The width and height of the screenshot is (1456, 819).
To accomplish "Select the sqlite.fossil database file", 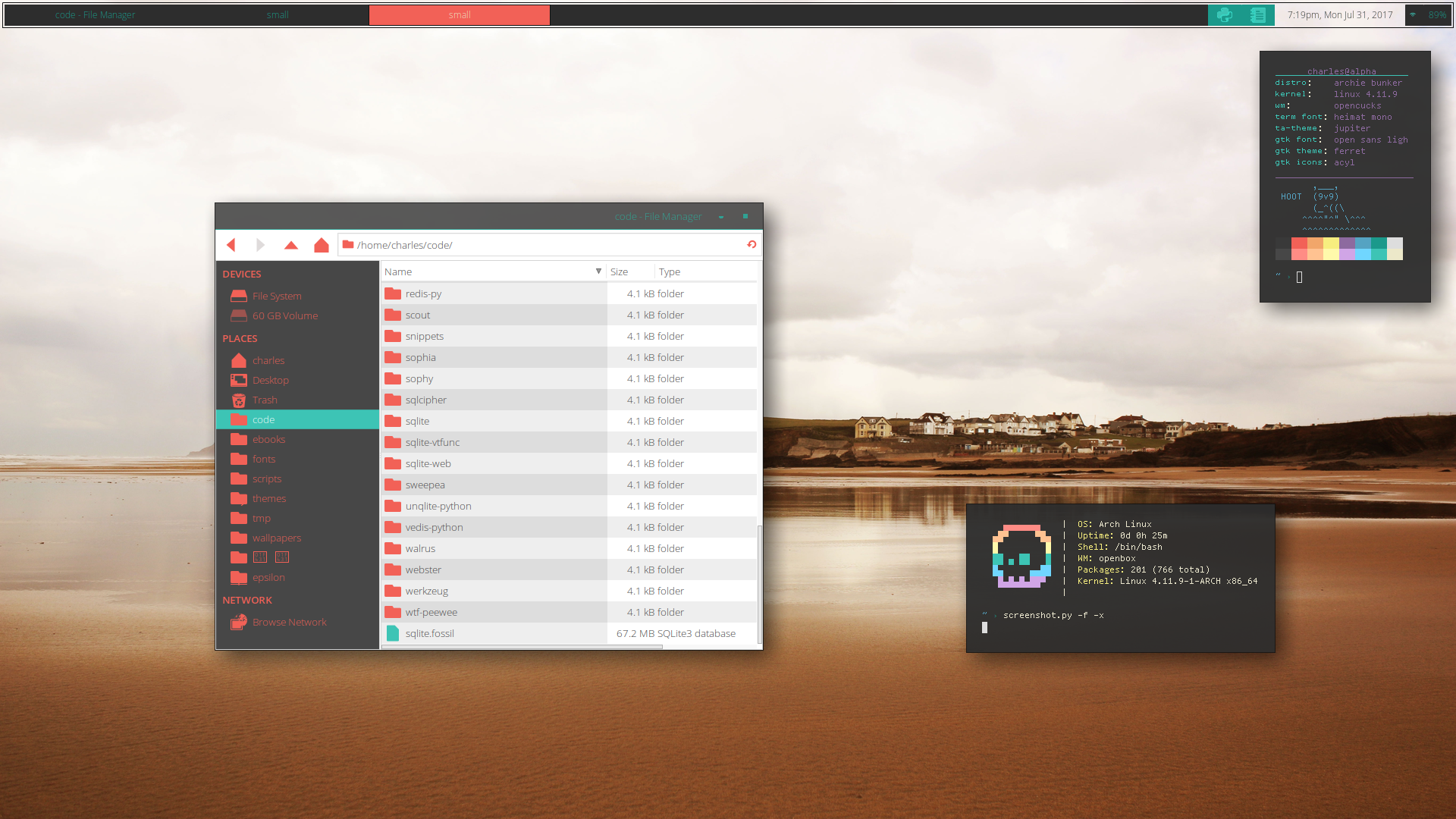I will tap(429, 633).
